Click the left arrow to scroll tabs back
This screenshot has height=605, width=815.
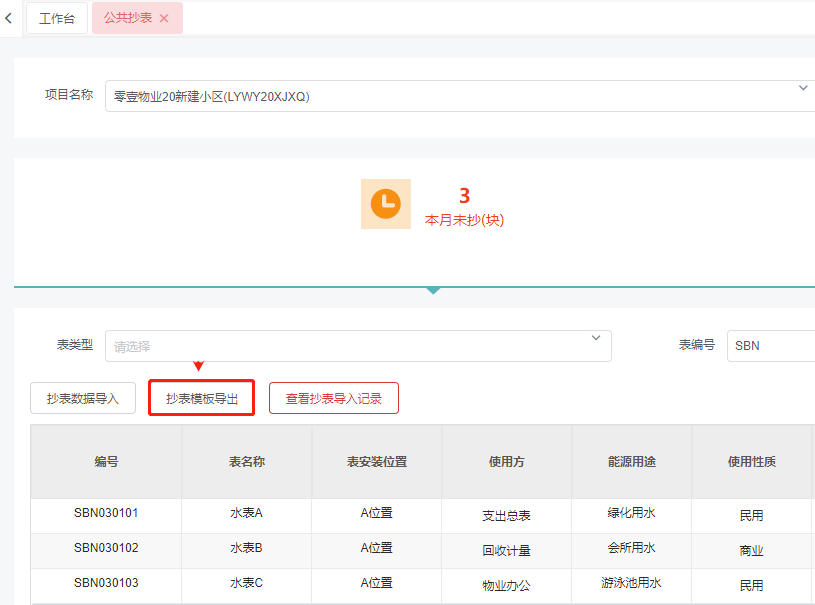pos(9,18)
